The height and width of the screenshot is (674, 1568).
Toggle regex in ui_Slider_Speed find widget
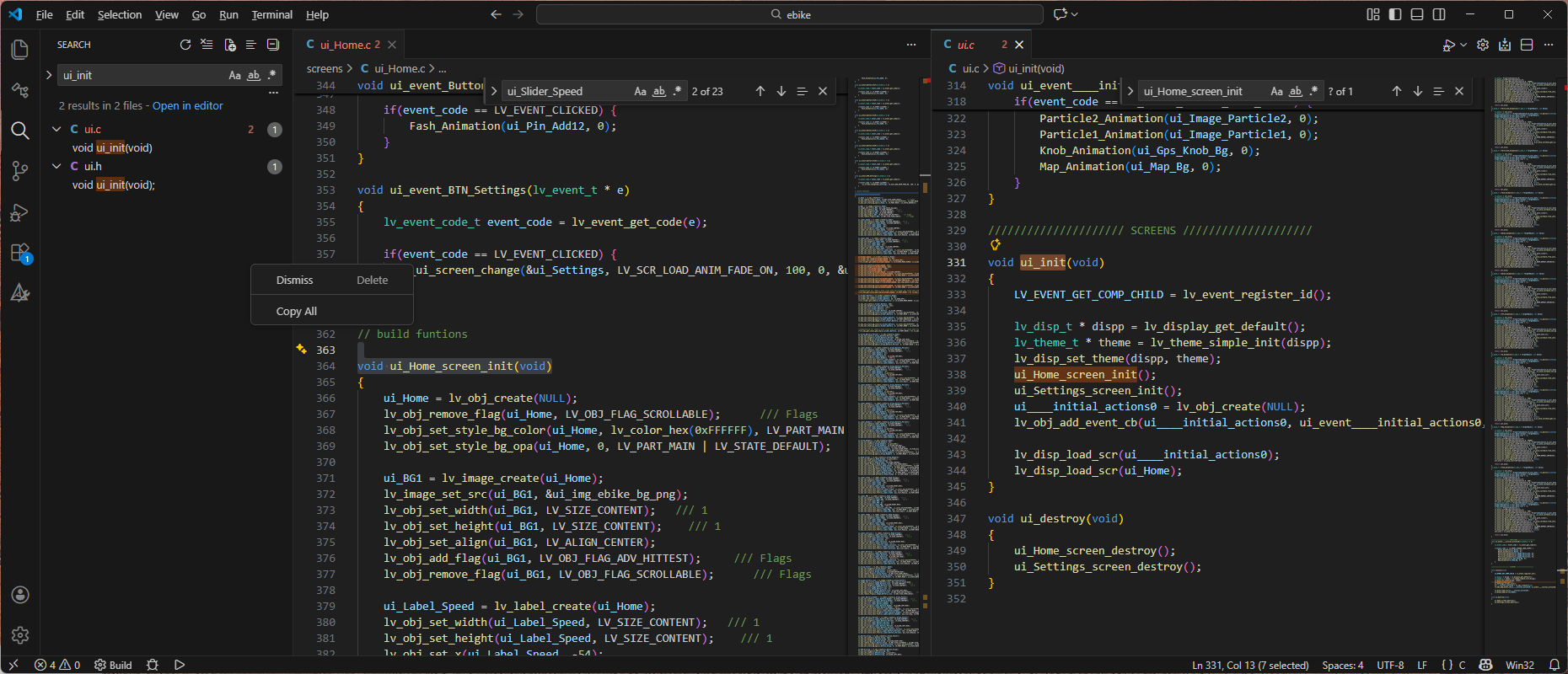point(677,91)
